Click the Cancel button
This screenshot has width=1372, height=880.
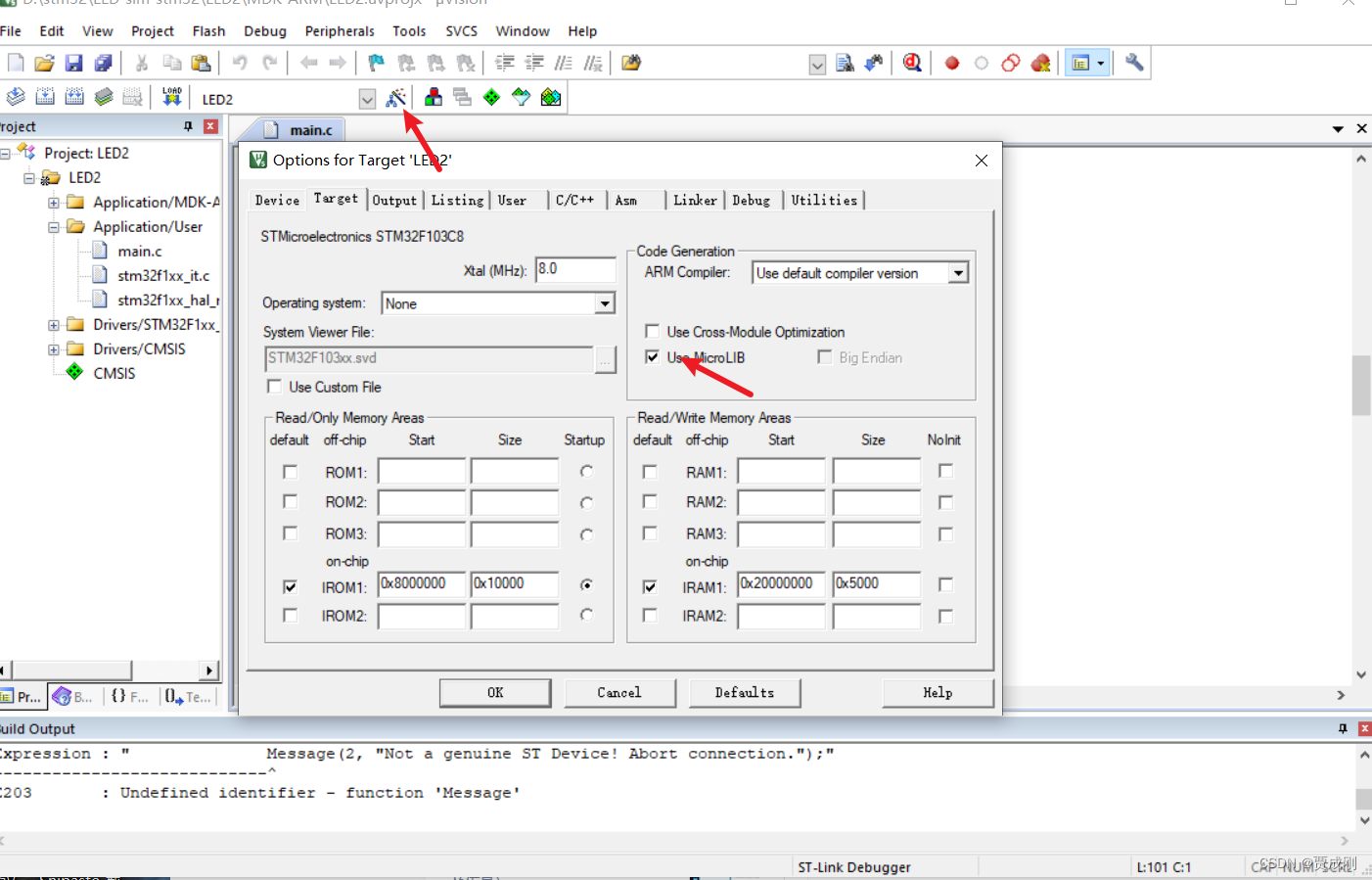(x=619, y=692)
